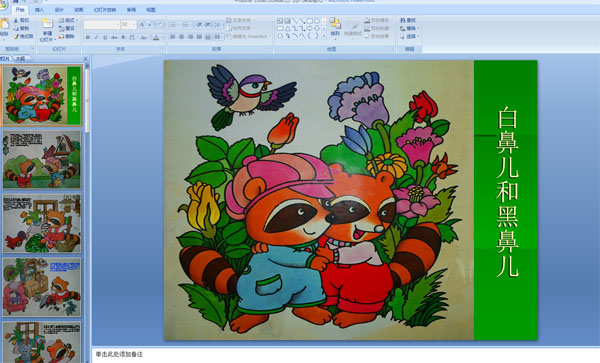Click the New Slide (新建幻灯片) icon
This screenshot has width=600, height=363.
tap(47, 24)
